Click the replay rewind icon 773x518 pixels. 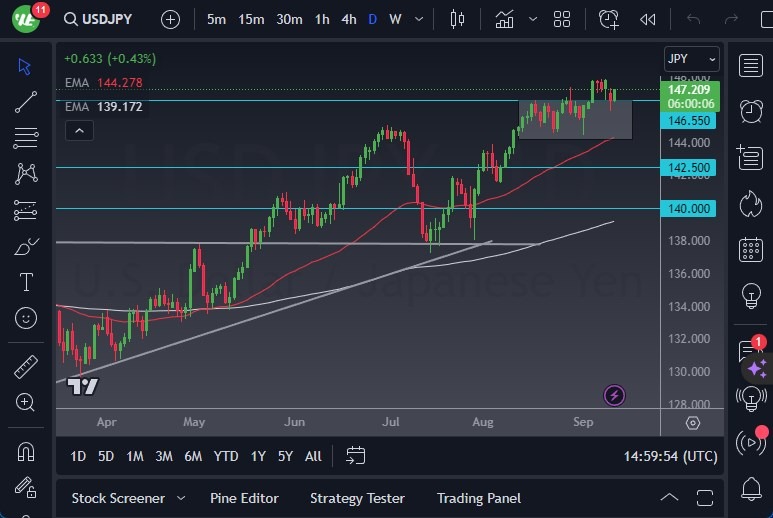(x=648, y=19)
